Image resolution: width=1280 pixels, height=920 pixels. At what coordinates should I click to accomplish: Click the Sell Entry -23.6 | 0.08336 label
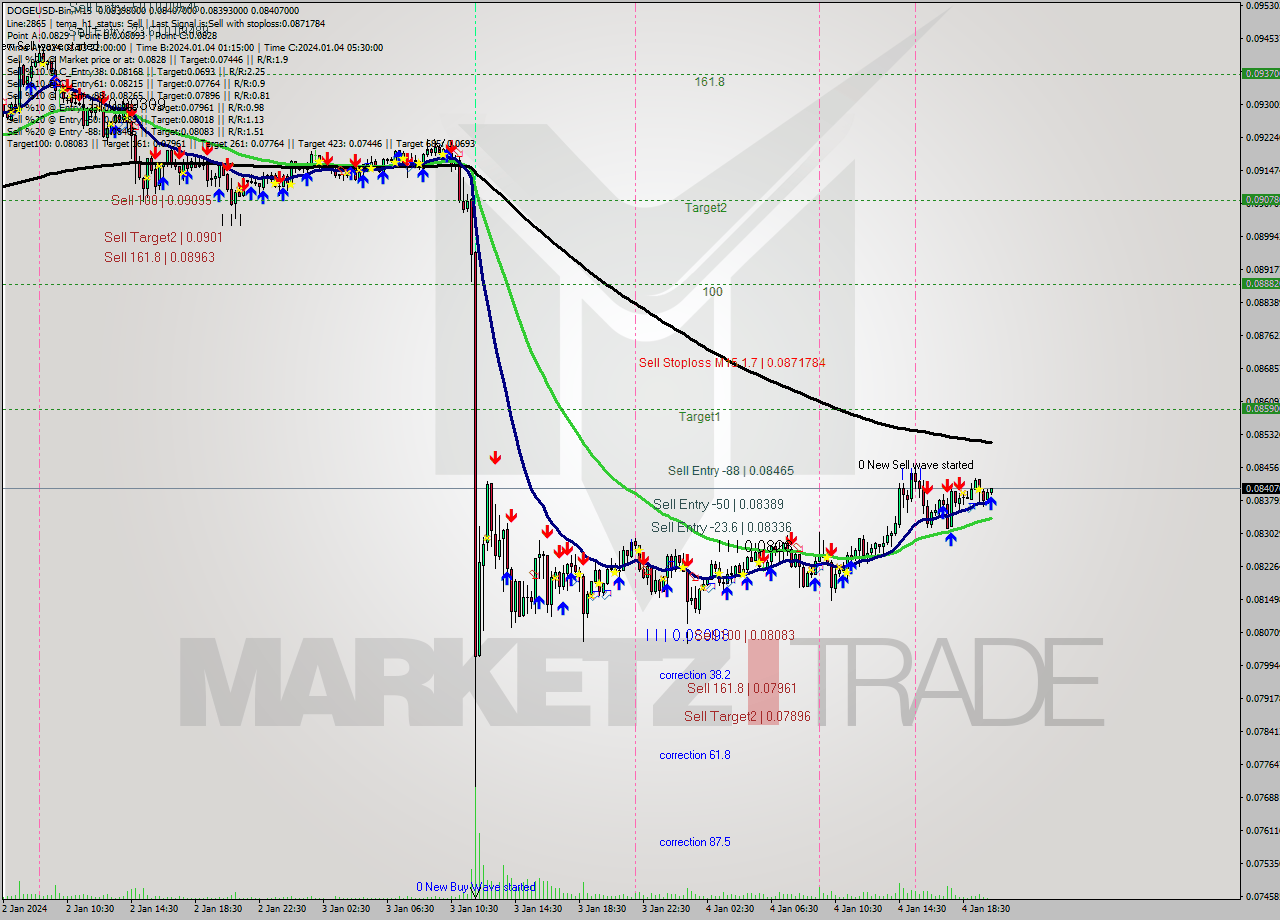(x=721, y=527)
